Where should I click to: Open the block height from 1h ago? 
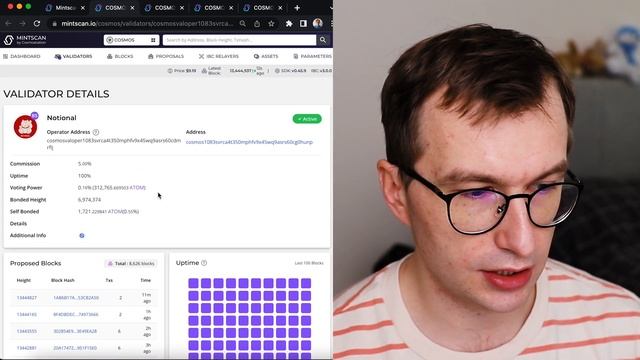[27, 315]
